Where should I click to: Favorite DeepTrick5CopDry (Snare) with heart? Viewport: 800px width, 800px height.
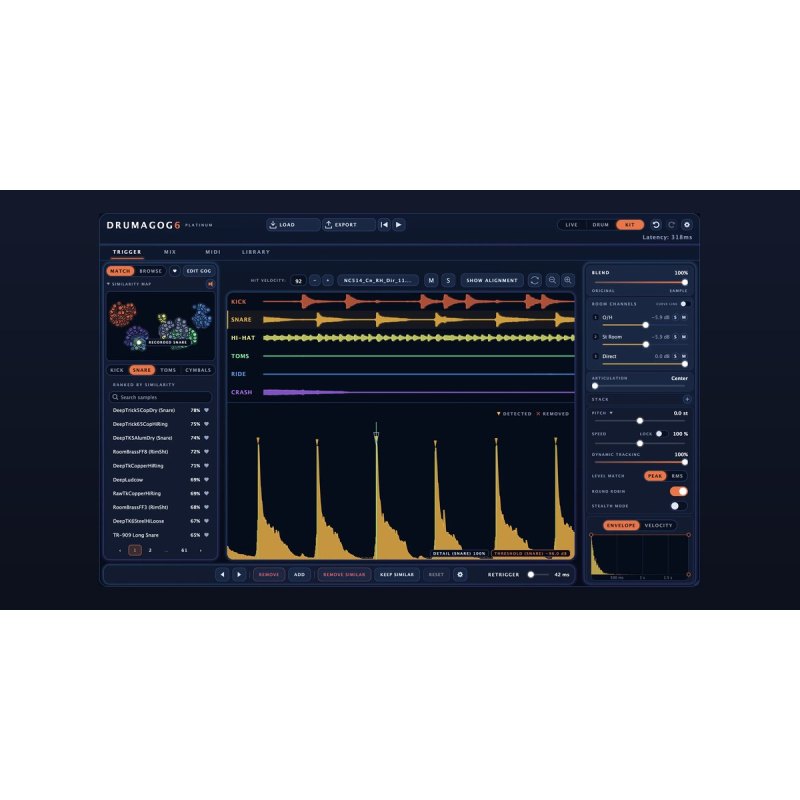207,410
